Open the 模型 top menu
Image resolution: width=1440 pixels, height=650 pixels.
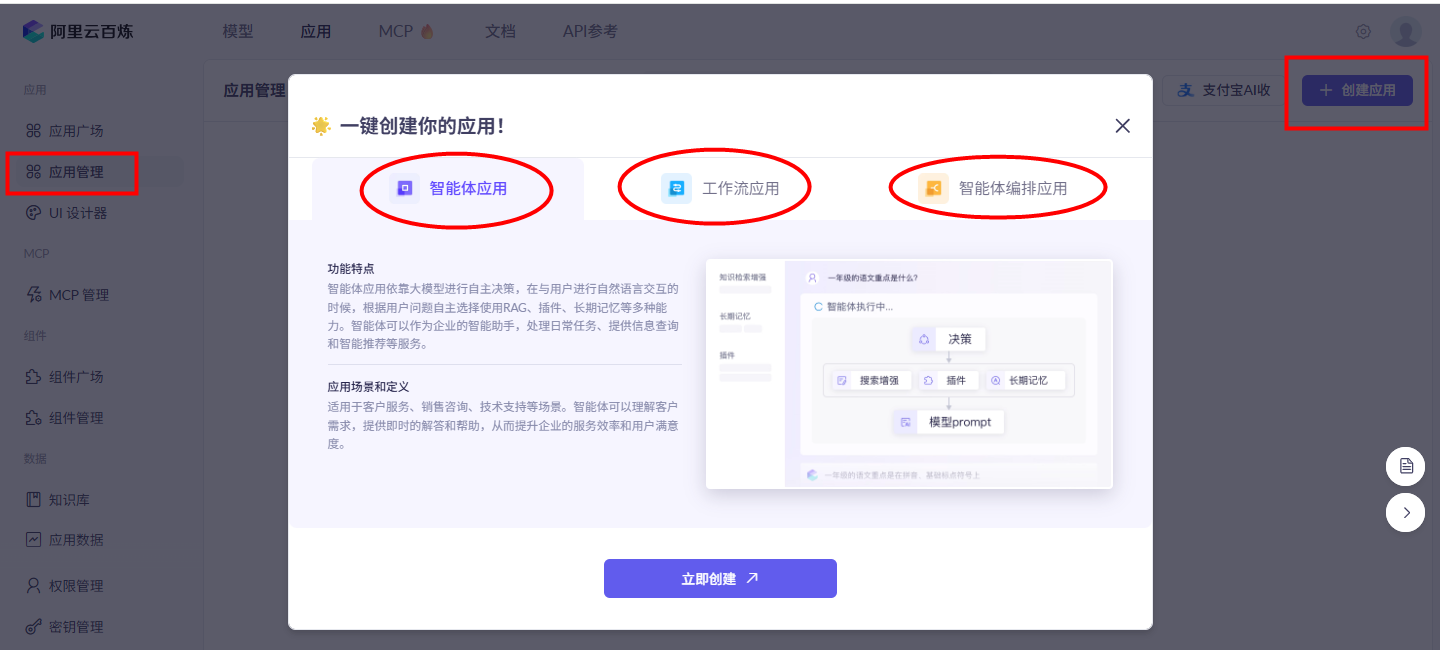238,31
